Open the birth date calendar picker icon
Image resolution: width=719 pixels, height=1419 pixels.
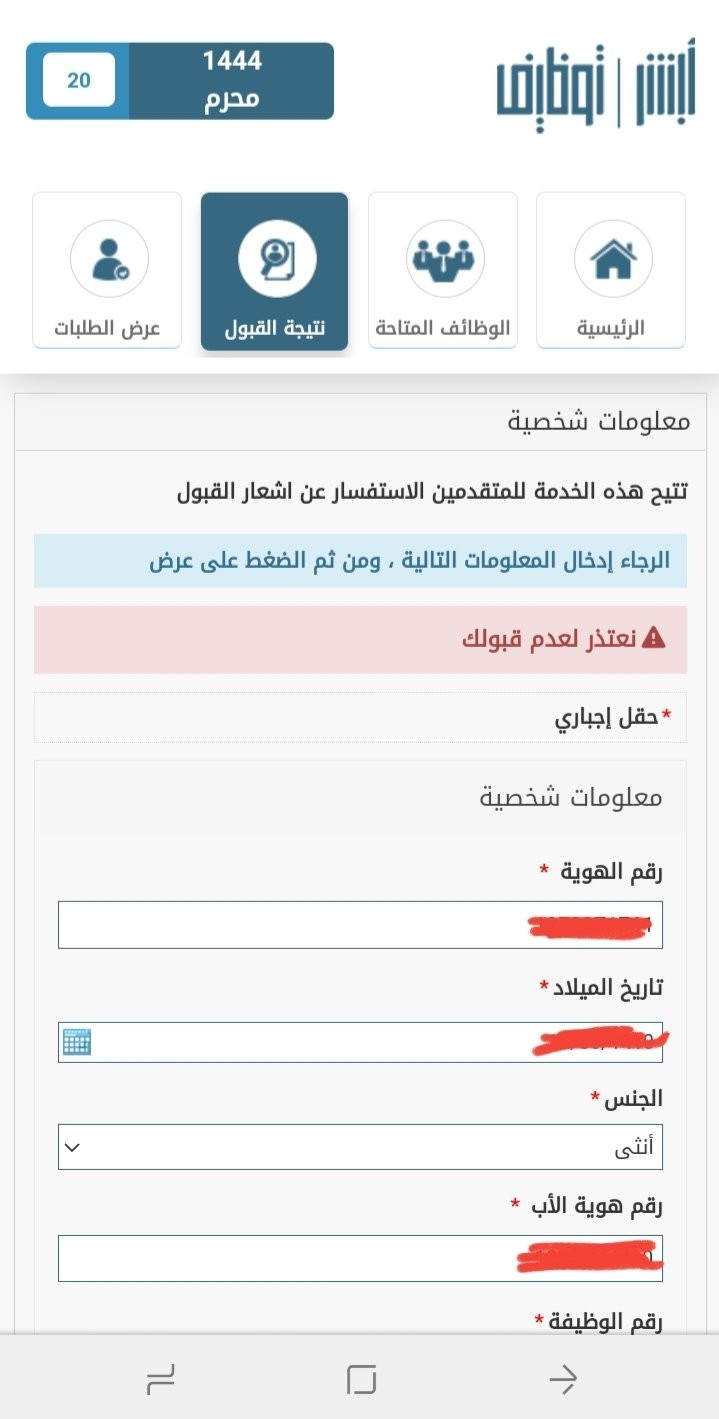click(x=77, y=1042)
